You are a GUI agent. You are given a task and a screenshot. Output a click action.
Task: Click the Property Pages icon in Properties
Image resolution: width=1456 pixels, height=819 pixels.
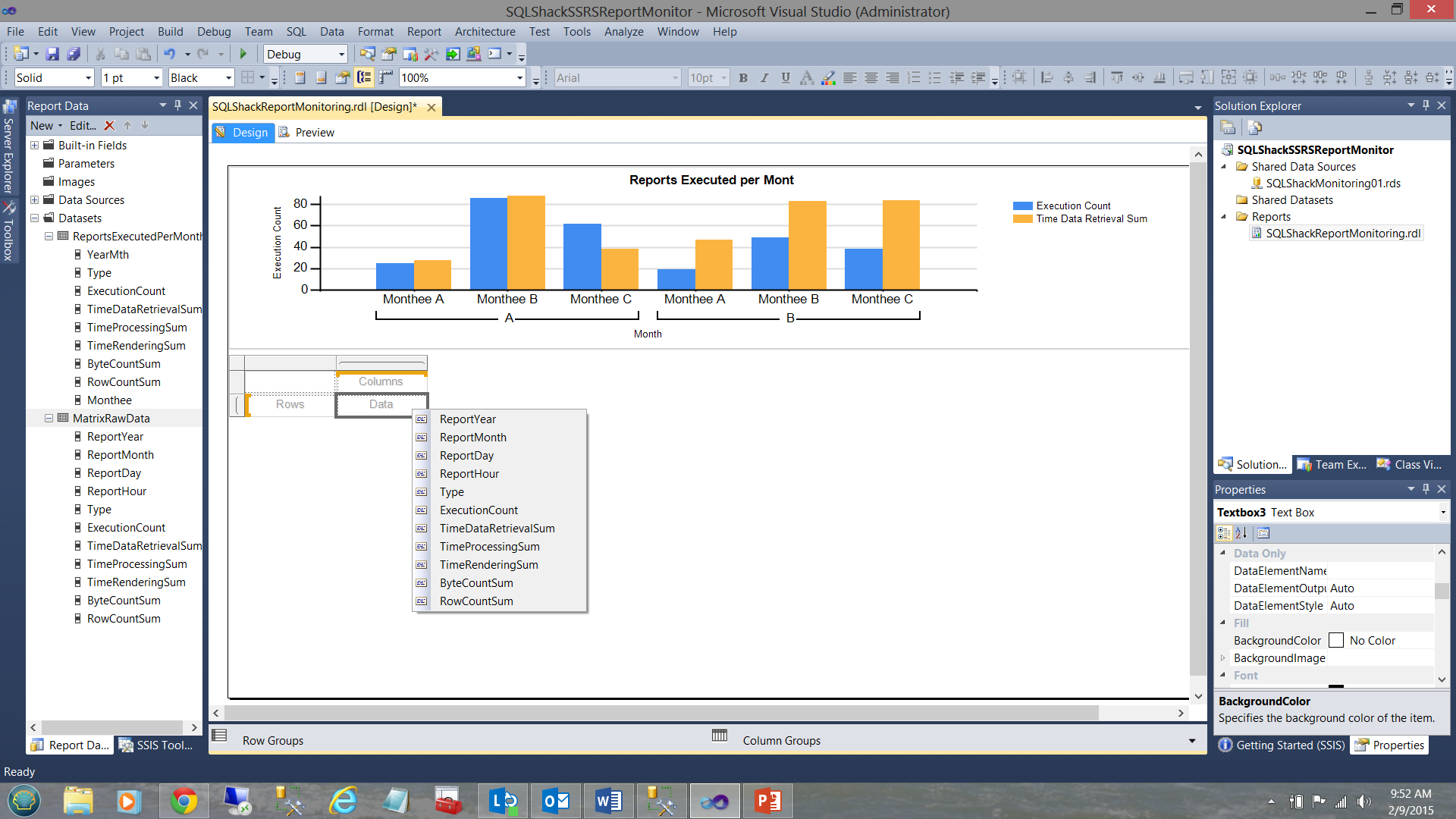pyautogui.click(x=1263, y=533)
